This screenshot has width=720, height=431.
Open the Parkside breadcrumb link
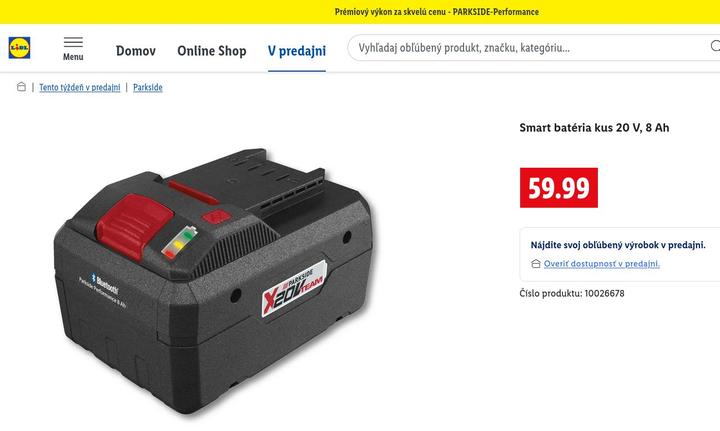coord(147,87)
